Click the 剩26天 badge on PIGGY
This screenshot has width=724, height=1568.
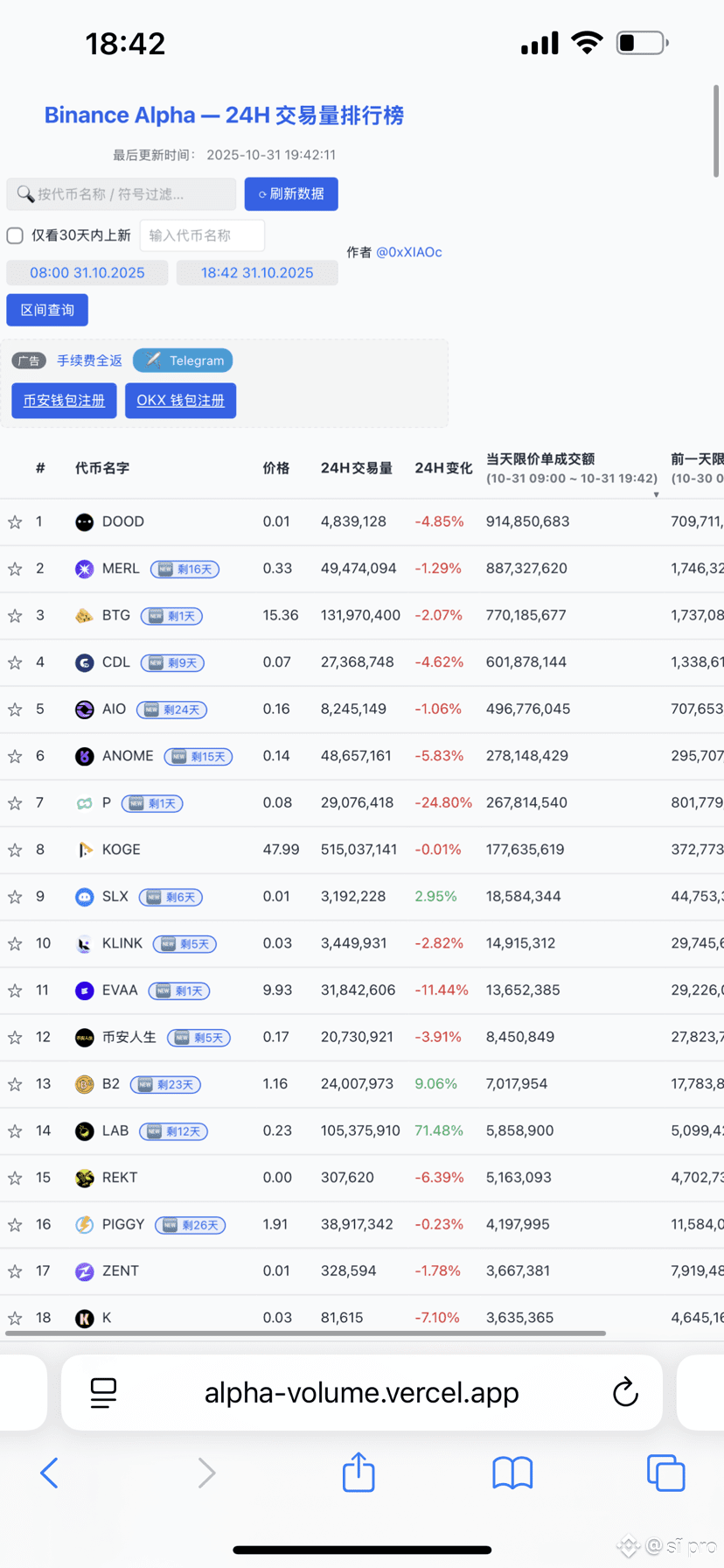pos(191,1225)
